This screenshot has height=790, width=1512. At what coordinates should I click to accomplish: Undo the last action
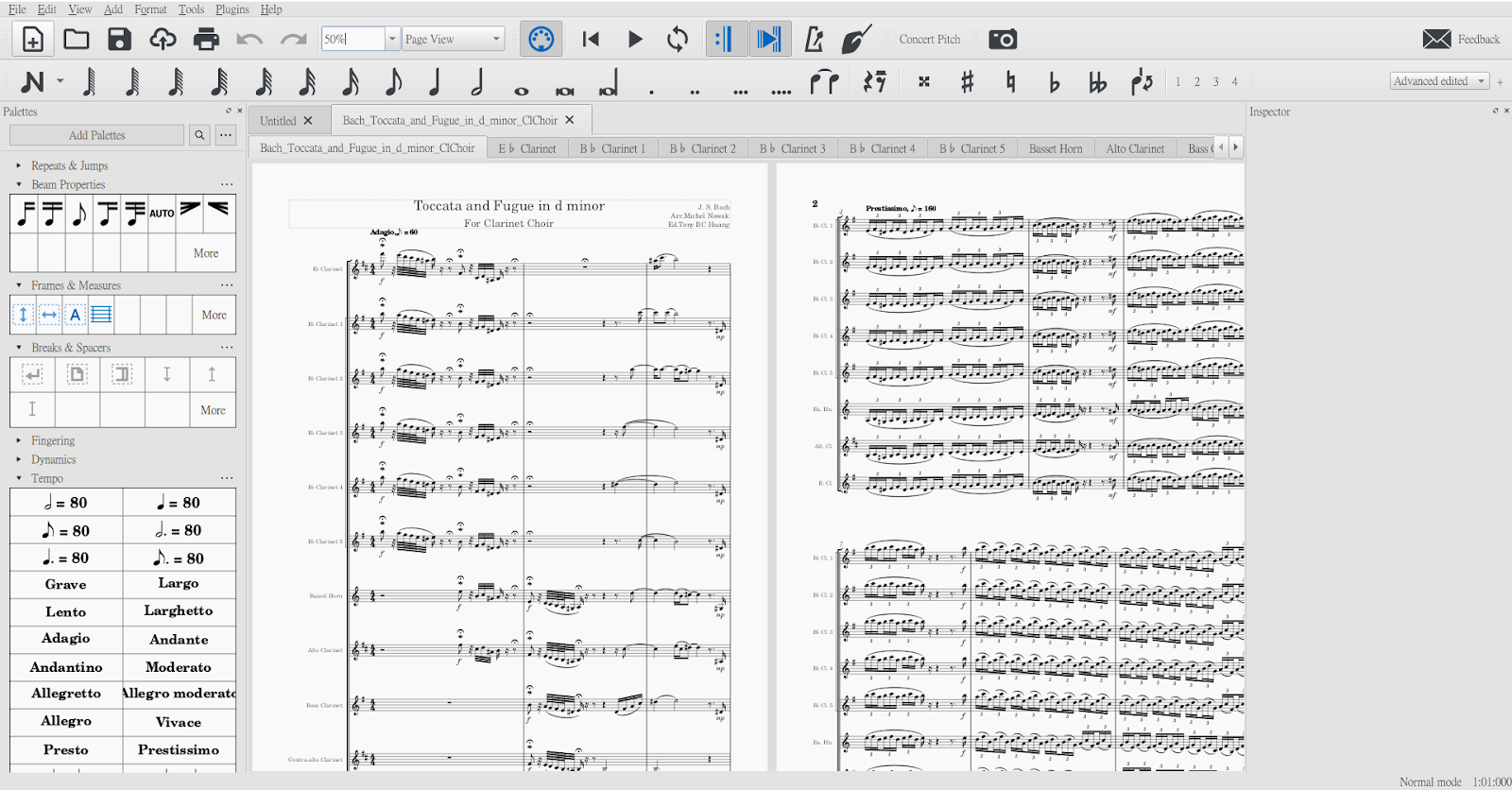pyautogui.click(x=249, y=40)
